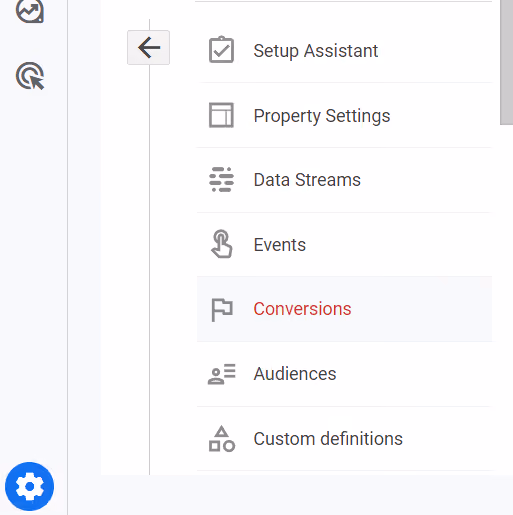Open Audiences settings
This screenshot has height=515, width=513.
click(x=344, y=374)
